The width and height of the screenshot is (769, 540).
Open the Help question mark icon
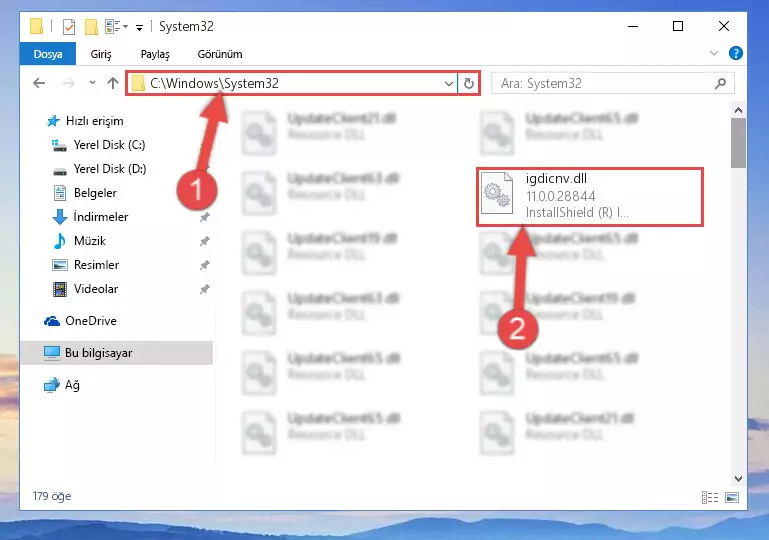click(x=735, y=53)
